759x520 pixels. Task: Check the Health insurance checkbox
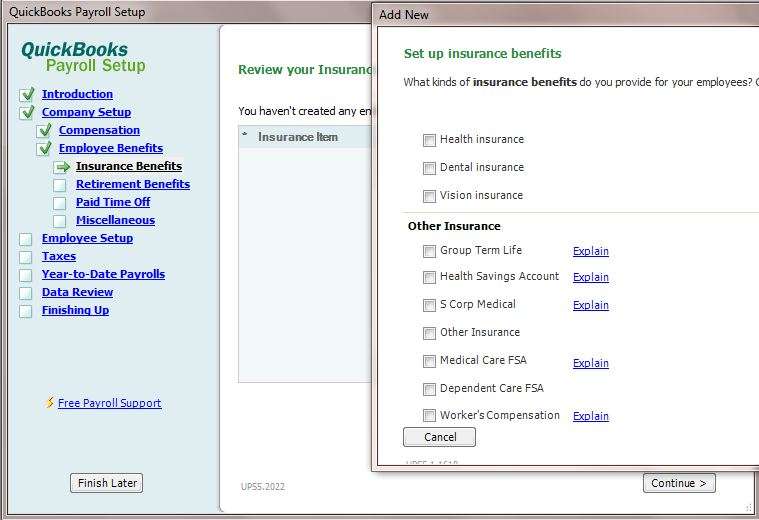point(429,140)
